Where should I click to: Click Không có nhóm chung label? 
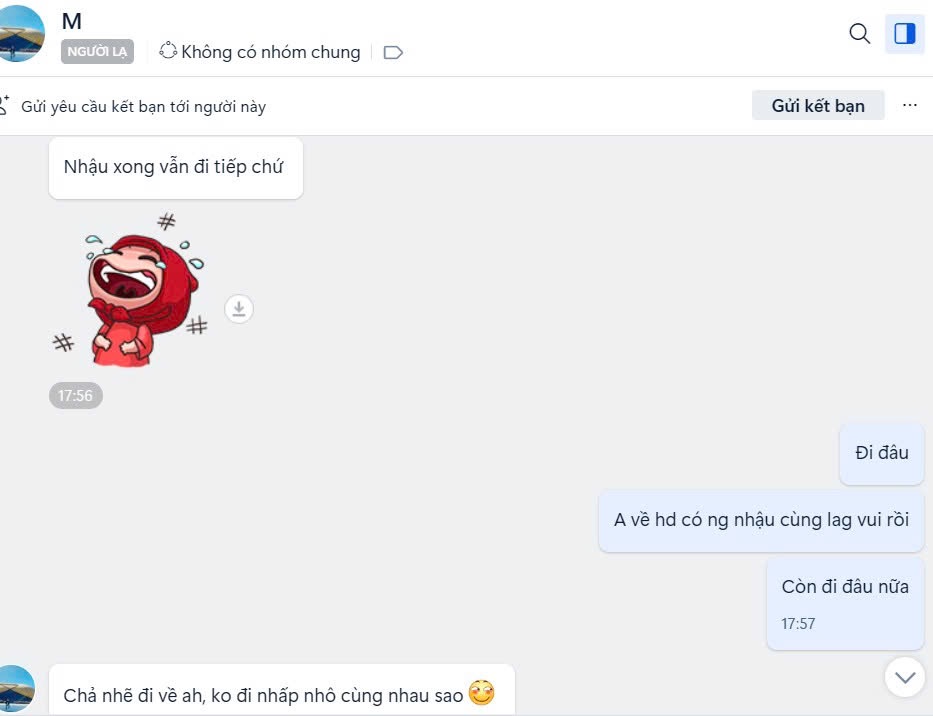click(271, 52)
